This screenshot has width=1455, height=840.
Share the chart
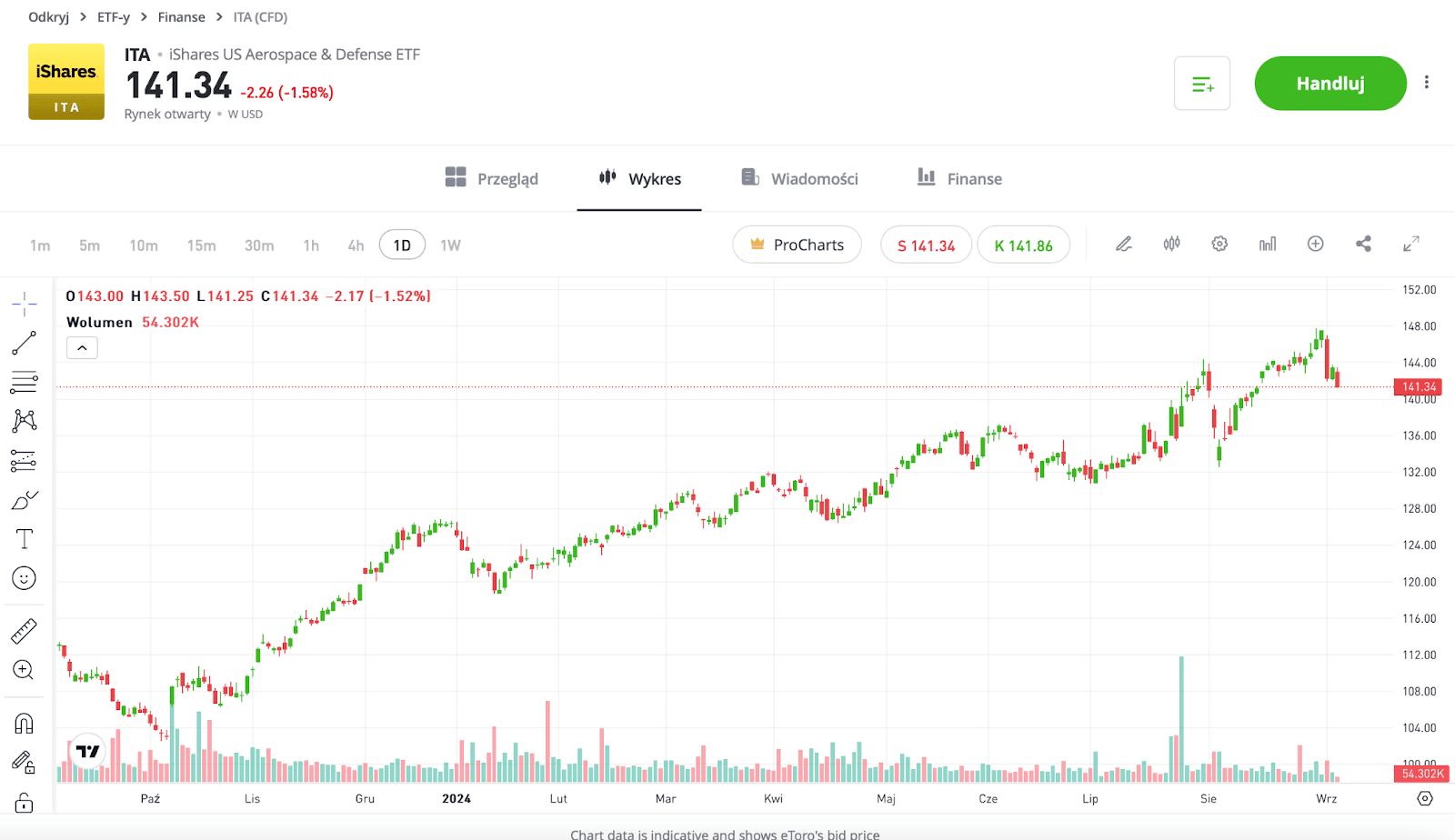click(x=1363, y=244)
